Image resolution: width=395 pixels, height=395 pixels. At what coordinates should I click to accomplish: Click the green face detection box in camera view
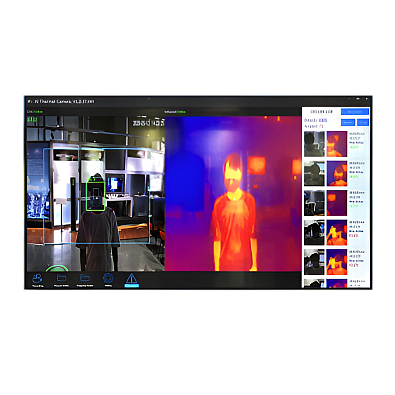pos(96,196)
